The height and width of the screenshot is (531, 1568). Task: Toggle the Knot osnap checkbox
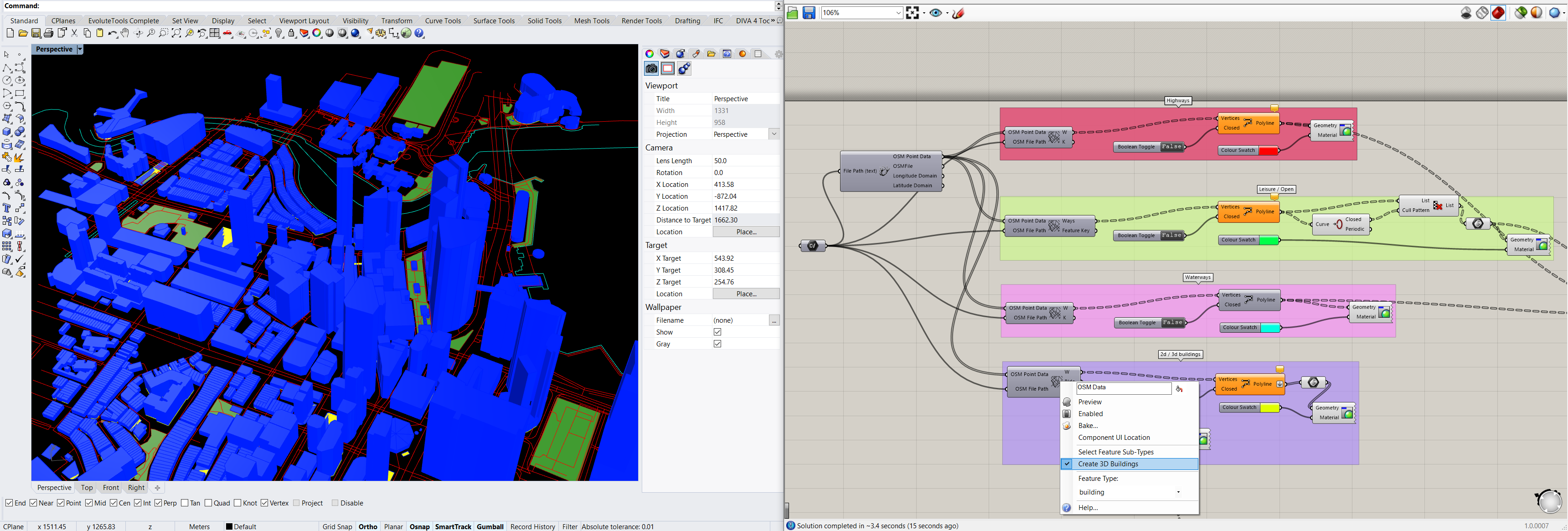click(x=238, y=503)
